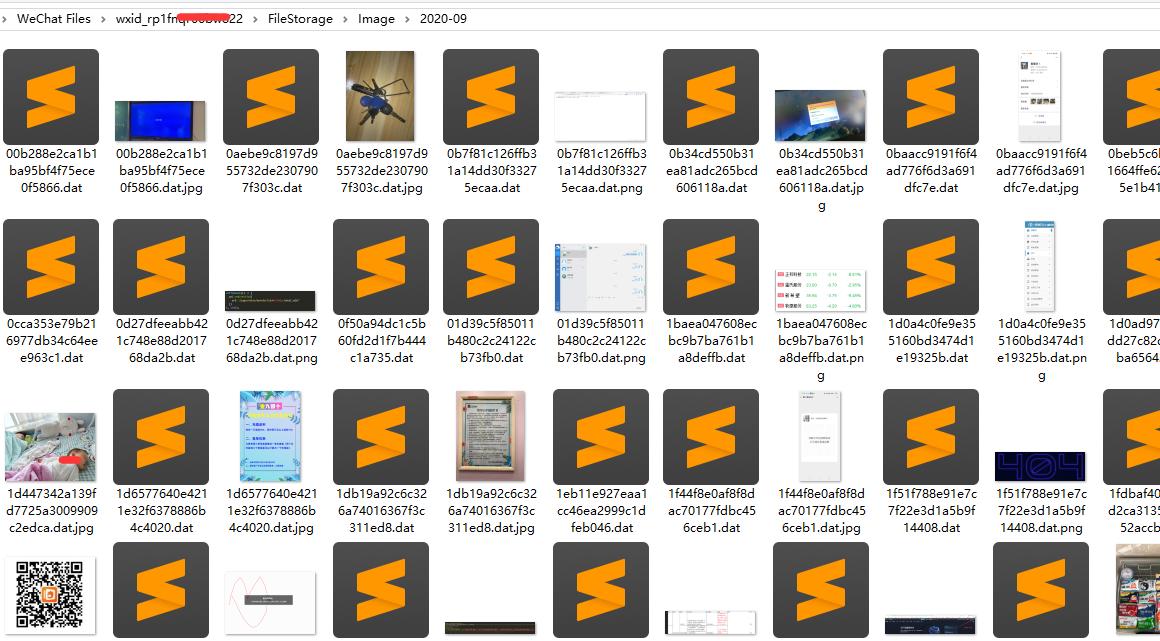Click white screenshot 0b7f81c1...dat.png thumbnail

pos(600,116)
